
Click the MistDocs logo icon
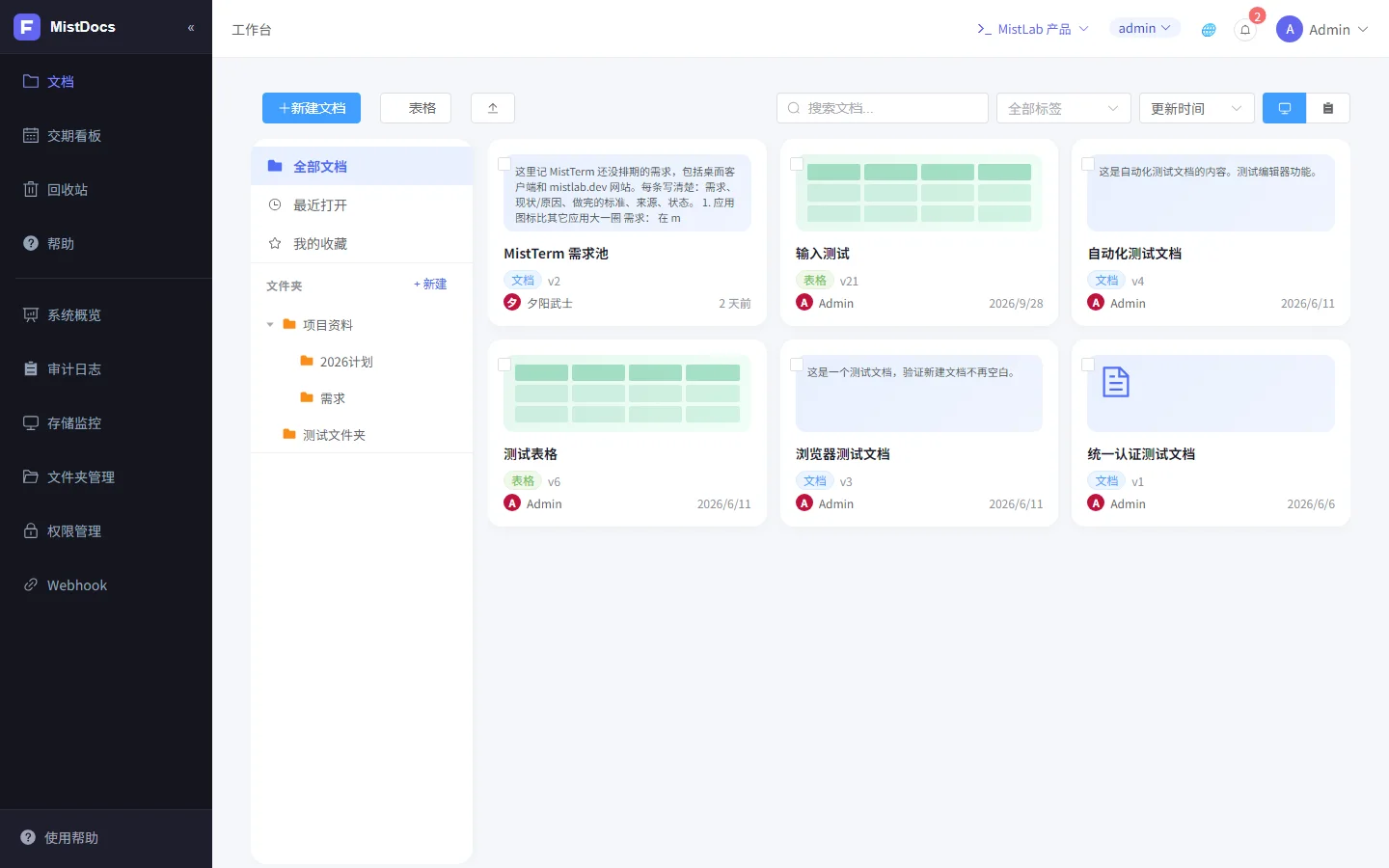tap(27, 27)
